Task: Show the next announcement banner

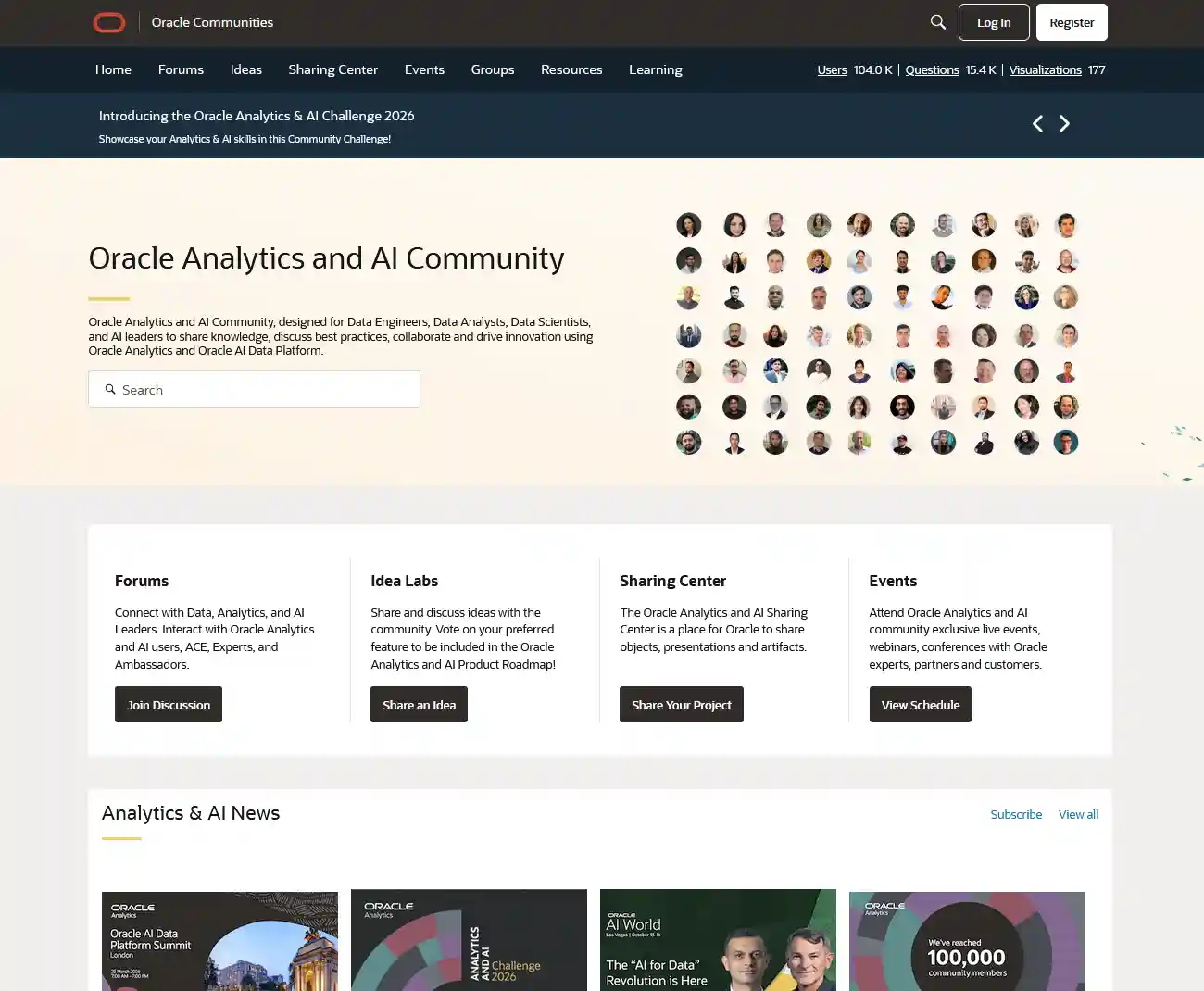Action: 1064,124
